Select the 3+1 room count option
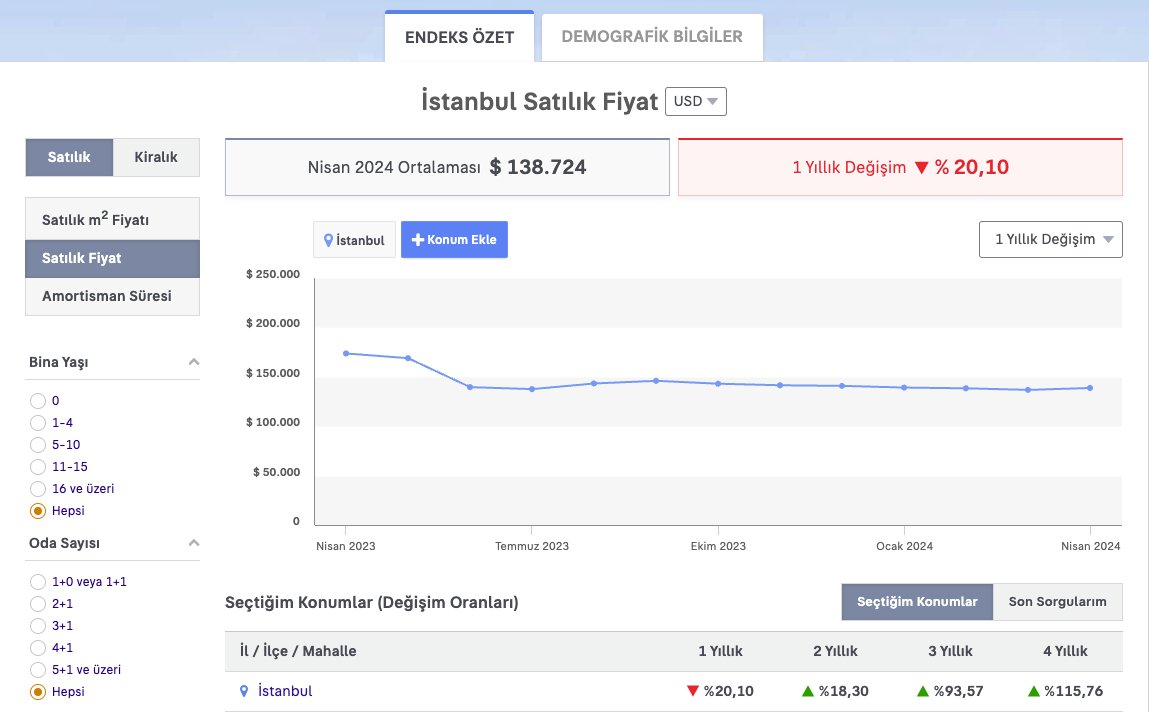Viewport: 1149px width, 712px height. coord(38,626)
